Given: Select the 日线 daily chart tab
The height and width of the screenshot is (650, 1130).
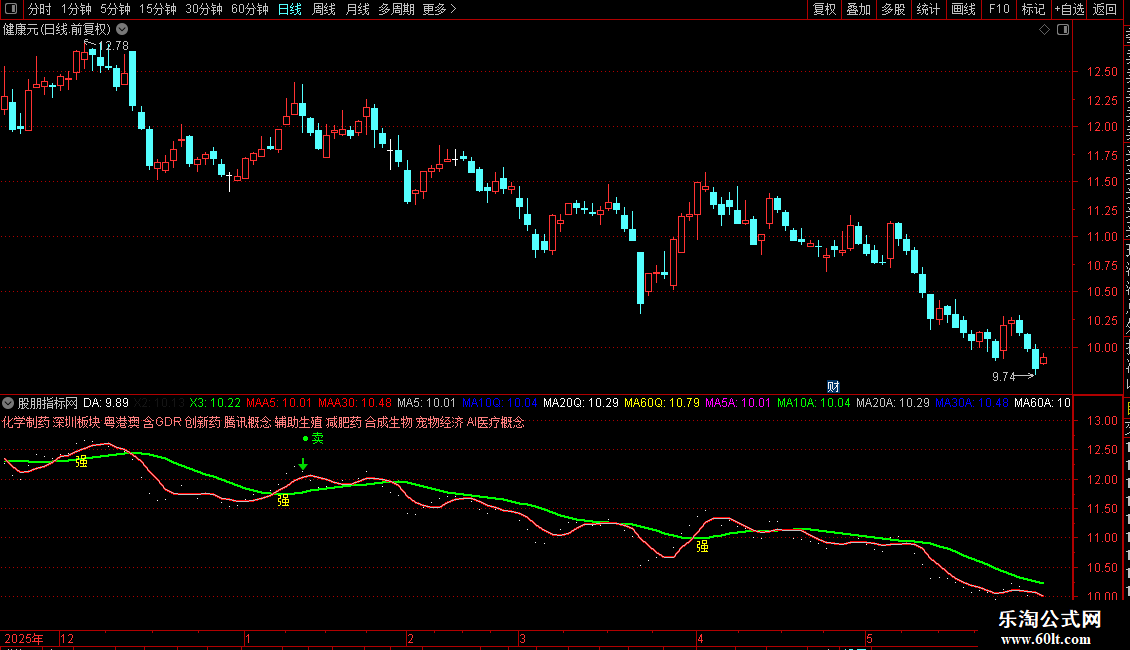Looking at the screenshot, I should (290, 9).
